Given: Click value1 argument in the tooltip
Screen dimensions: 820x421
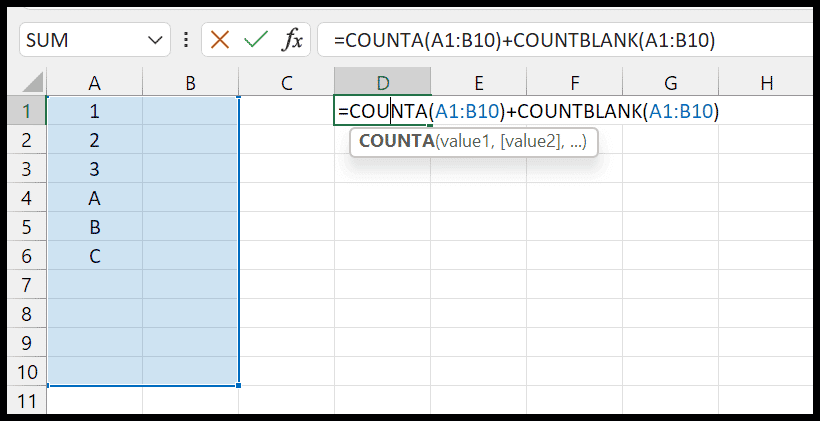Looking at the screenshot, I should click(x=466, y=142).
